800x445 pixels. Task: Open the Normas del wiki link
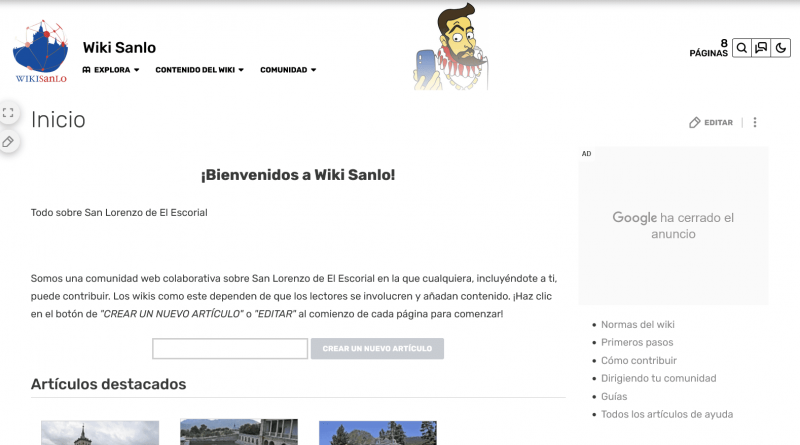pos(637,324)
